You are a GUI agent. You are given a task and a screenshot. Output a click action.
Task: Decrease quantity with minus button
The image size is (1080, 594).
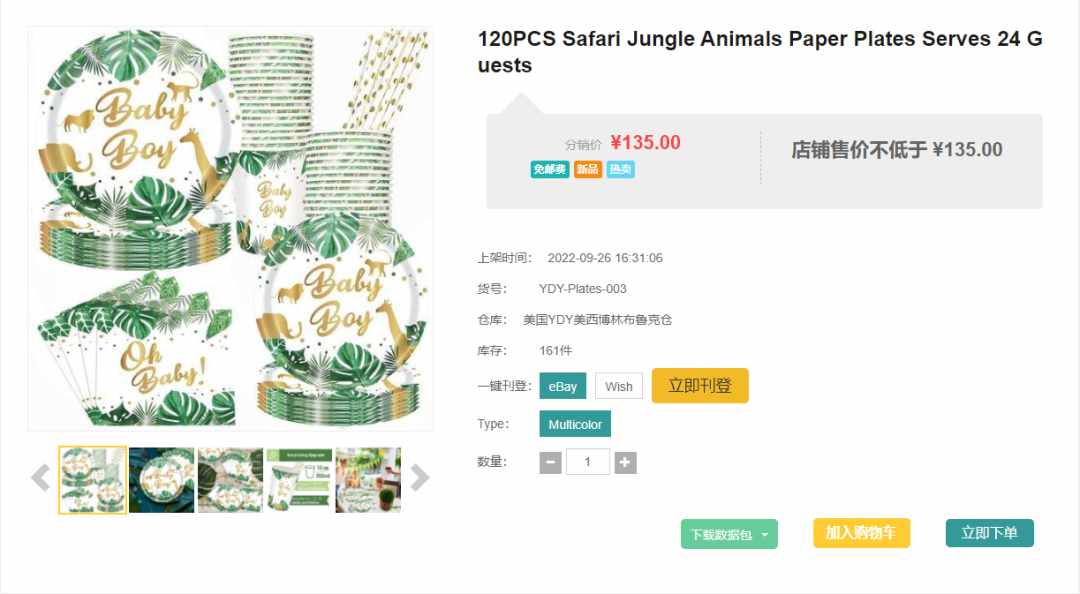pos(550,462)
